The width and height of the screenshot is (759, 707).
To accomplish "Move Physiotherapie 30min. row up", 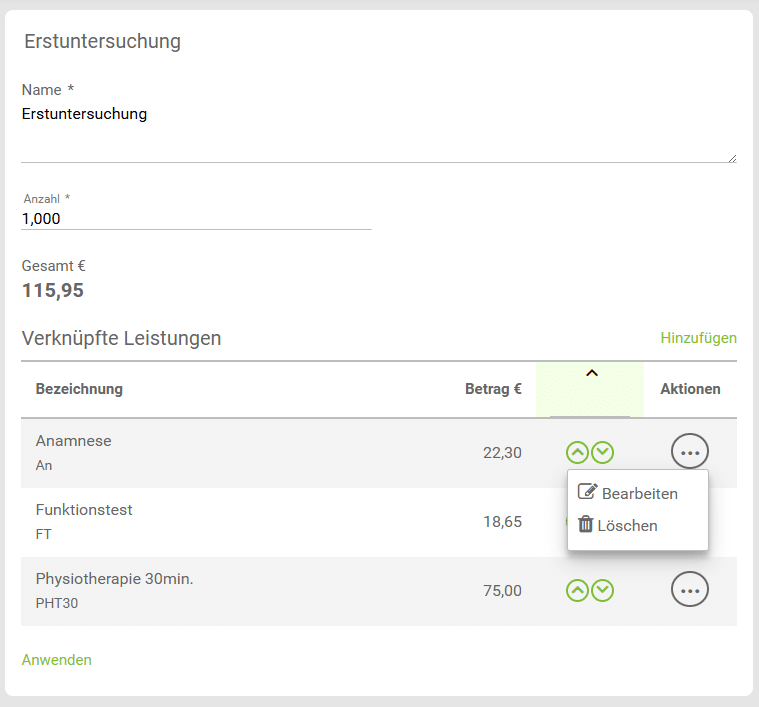I will tap(577, 590).
